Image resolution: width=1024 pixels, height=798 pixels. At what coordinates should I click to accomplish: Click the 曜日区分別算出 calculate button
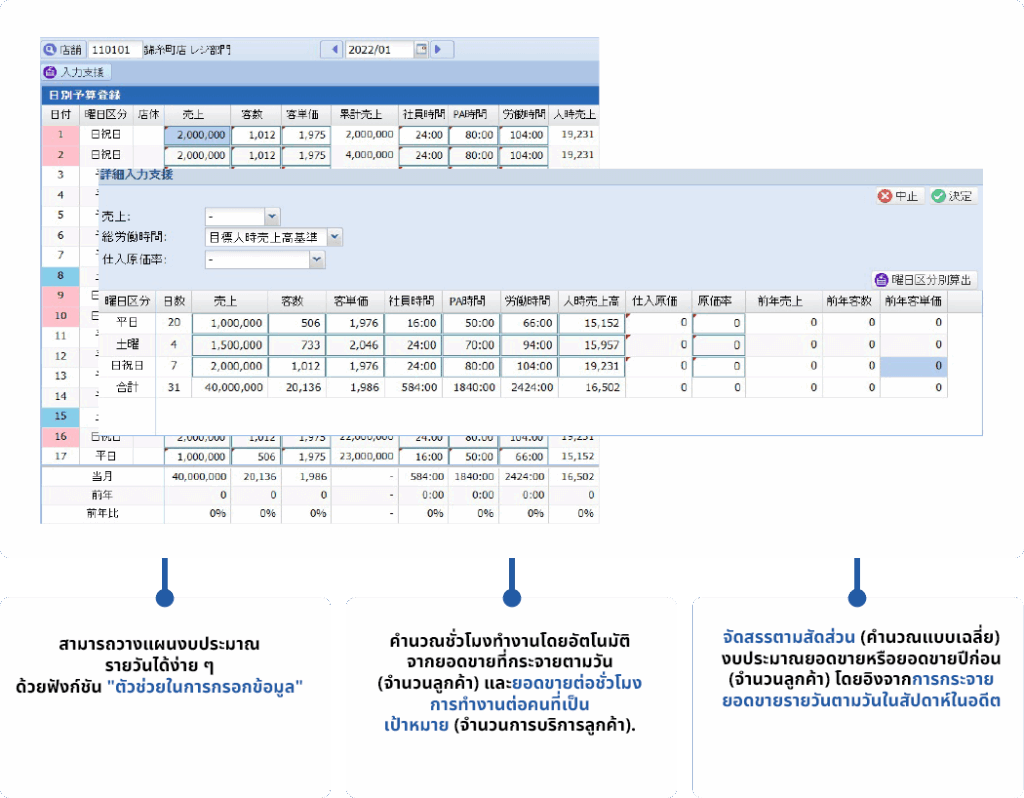[x=924, y=280]
